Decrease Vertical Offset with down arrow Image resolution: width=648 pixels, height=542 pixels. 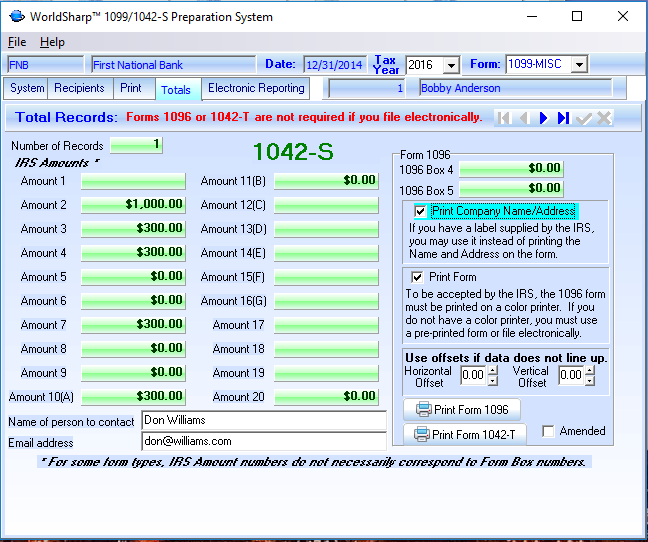point(590,381)
